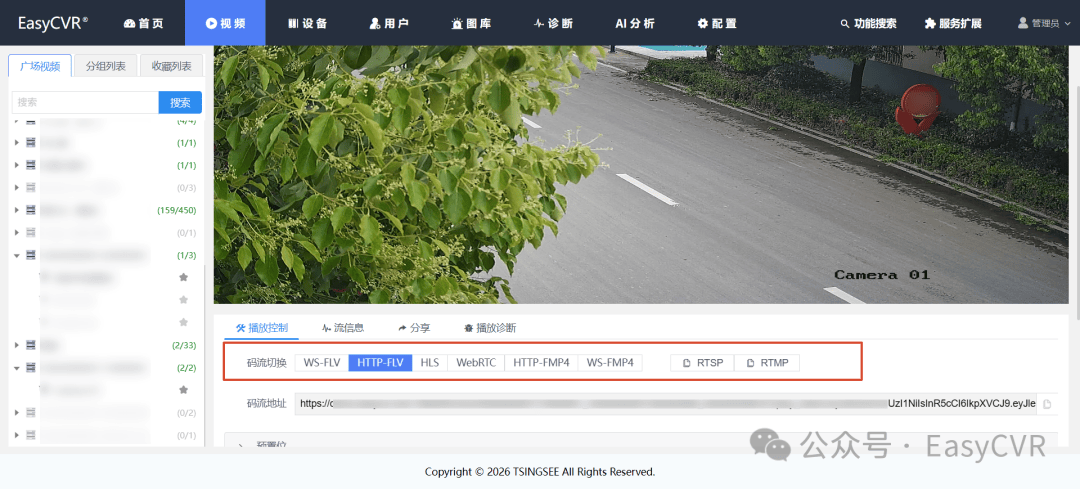Click the 搜索 search button

pyautogui.click(x=180, y=103)
